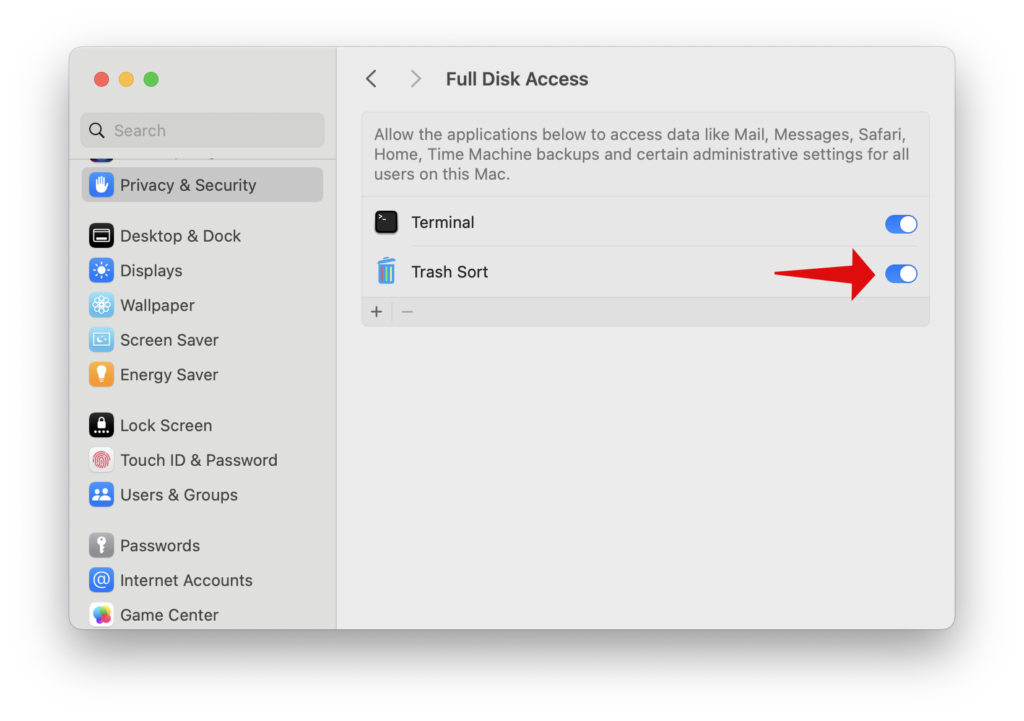Click the Passwords key icon
Viewport: 1024px width, 721px height.
pos(101,545)
